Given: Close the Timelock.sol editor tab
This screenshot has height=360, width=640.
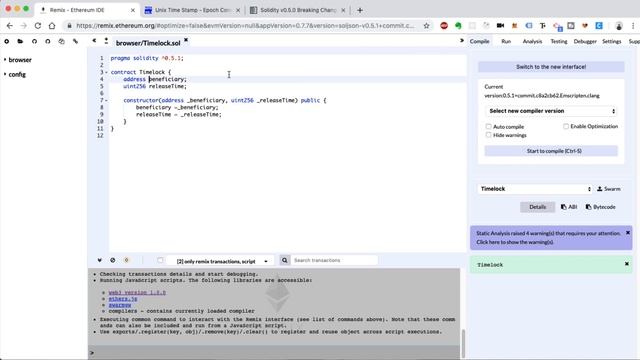Looking at the screenshot, I should coord(186,40).
